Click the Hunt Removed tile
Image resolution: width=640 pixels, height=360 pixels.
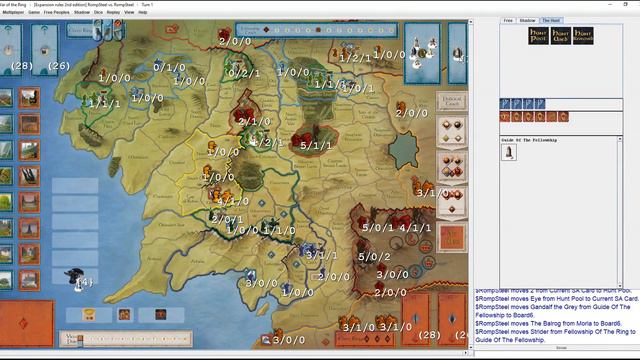583,36
